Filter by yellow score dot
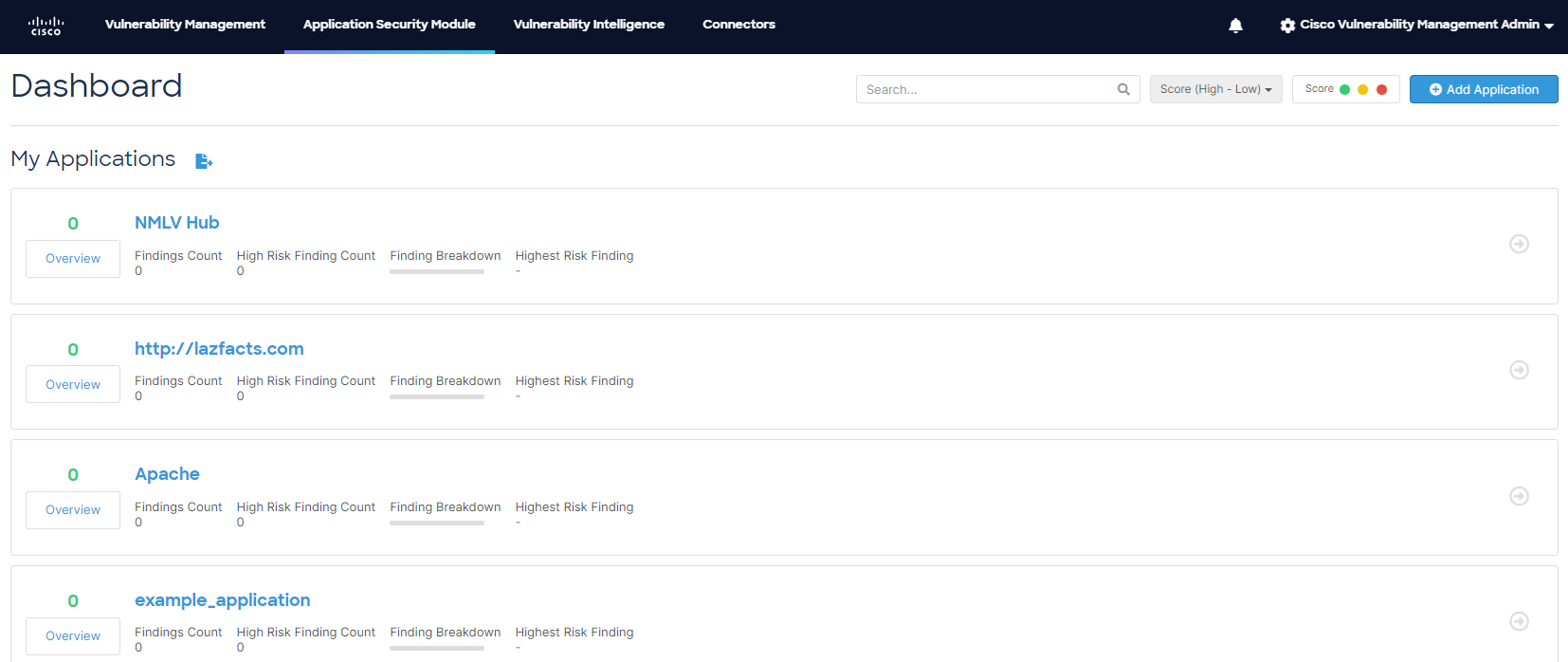The width and height of the screenshot is (1568, 662). 1362,89
